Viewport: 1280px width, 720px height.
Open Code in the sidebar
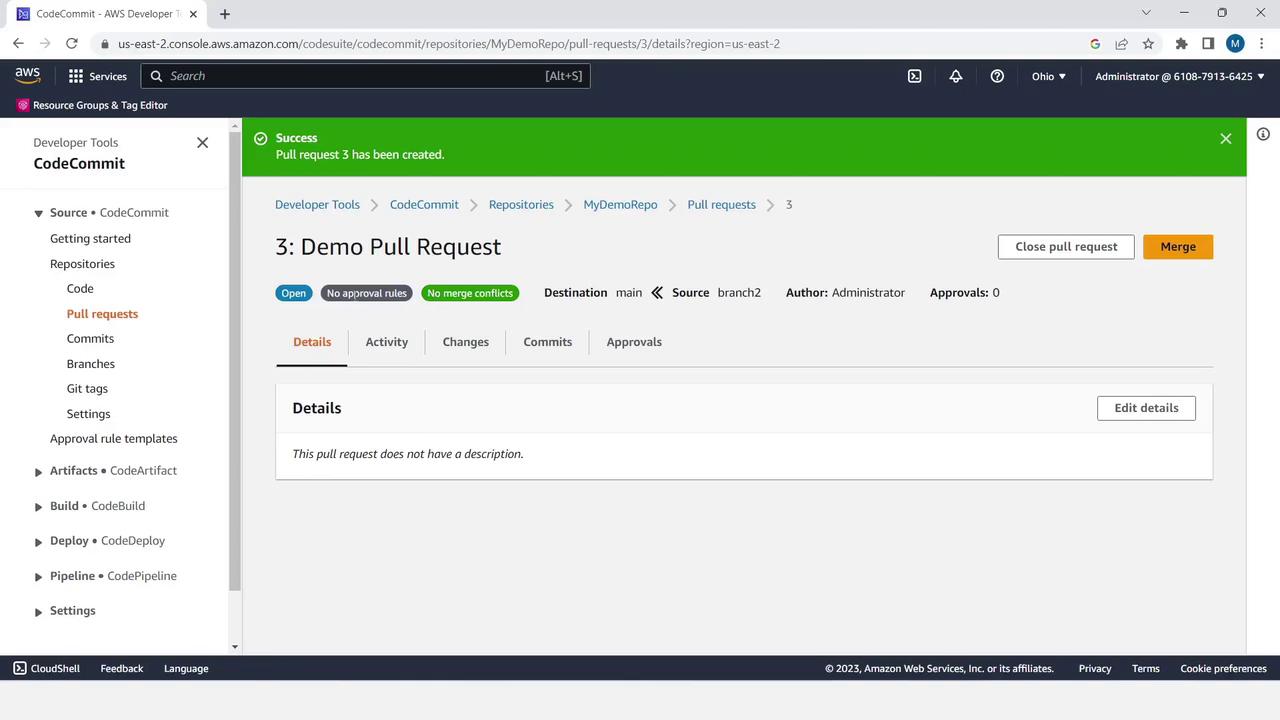tap(80, 289)
